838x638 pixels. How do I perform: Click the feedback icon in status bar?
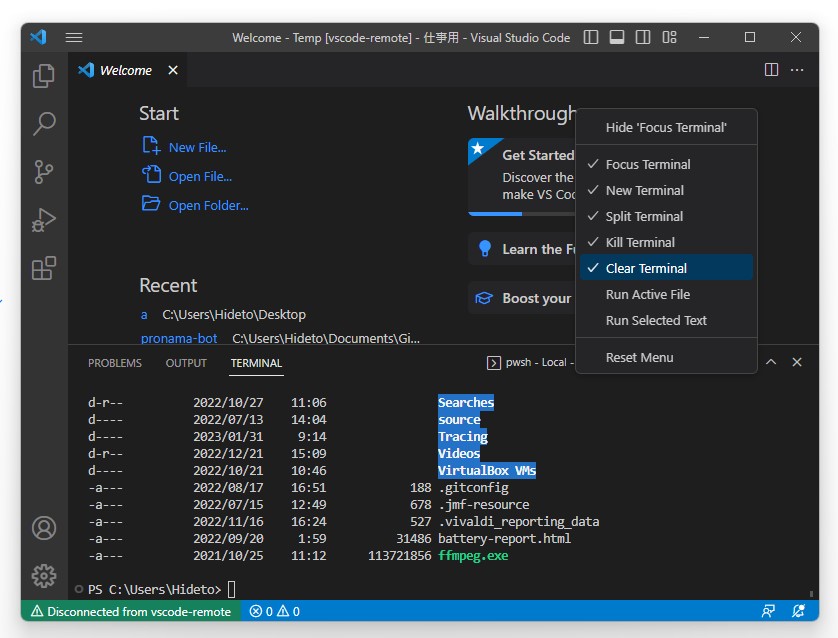coord(768,611)
